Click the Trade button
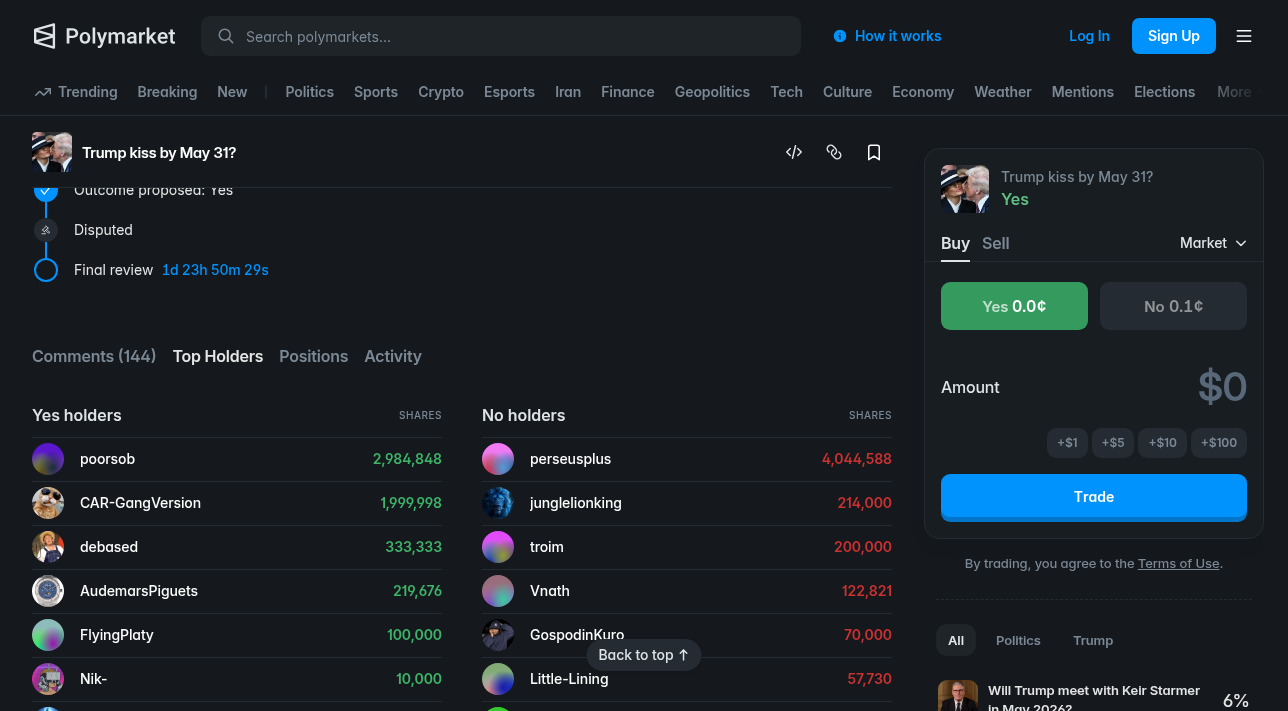Screen dimensions: 1288x711 (1094, 497)
